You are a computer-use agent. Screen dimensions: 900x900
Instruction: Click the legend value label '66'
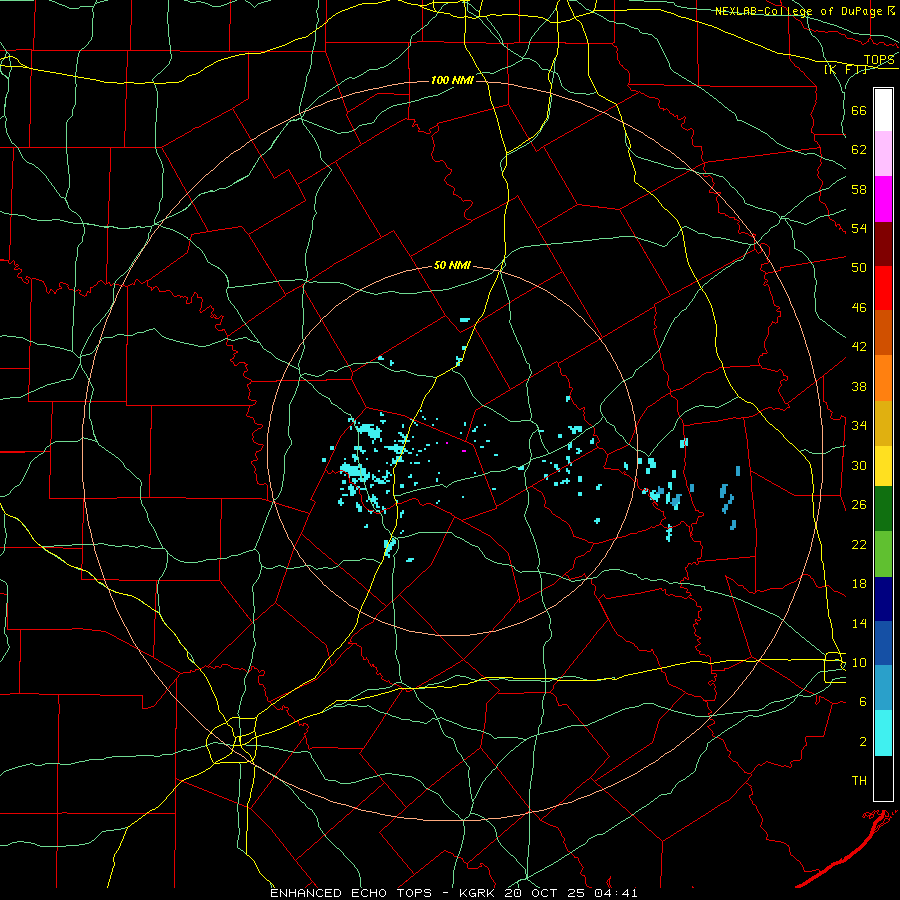(x=859, y=110)
